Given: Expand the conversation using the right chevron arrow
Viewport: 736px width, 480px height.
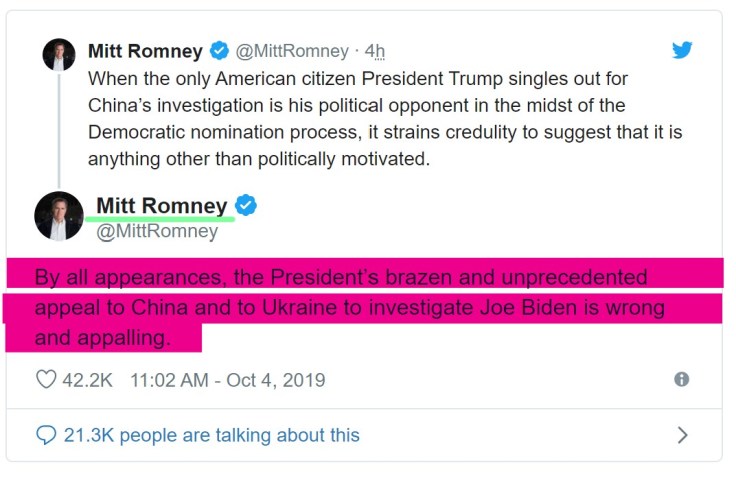Looking at the screenshot, I should [x=683, y=435].
